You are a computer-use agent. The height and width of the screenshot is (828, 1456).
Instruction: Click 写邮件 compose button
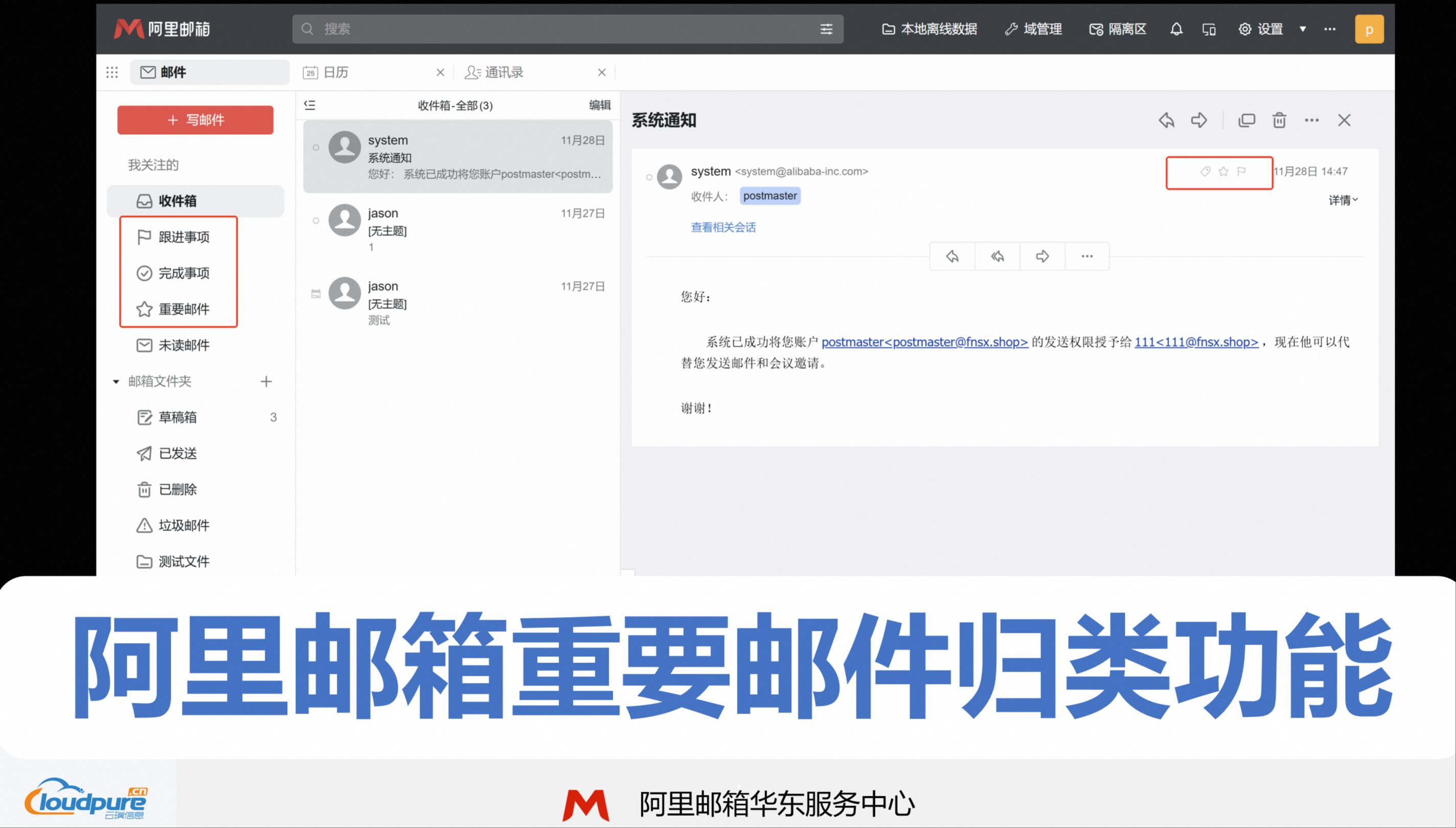tap(195, 120)
